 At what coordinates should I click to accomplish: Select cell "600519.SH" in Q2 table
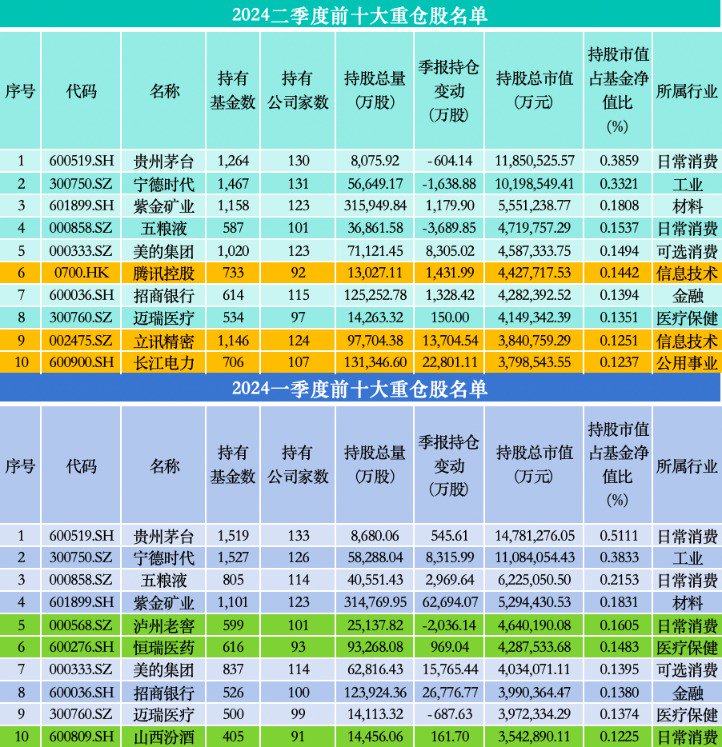(81, 161)
